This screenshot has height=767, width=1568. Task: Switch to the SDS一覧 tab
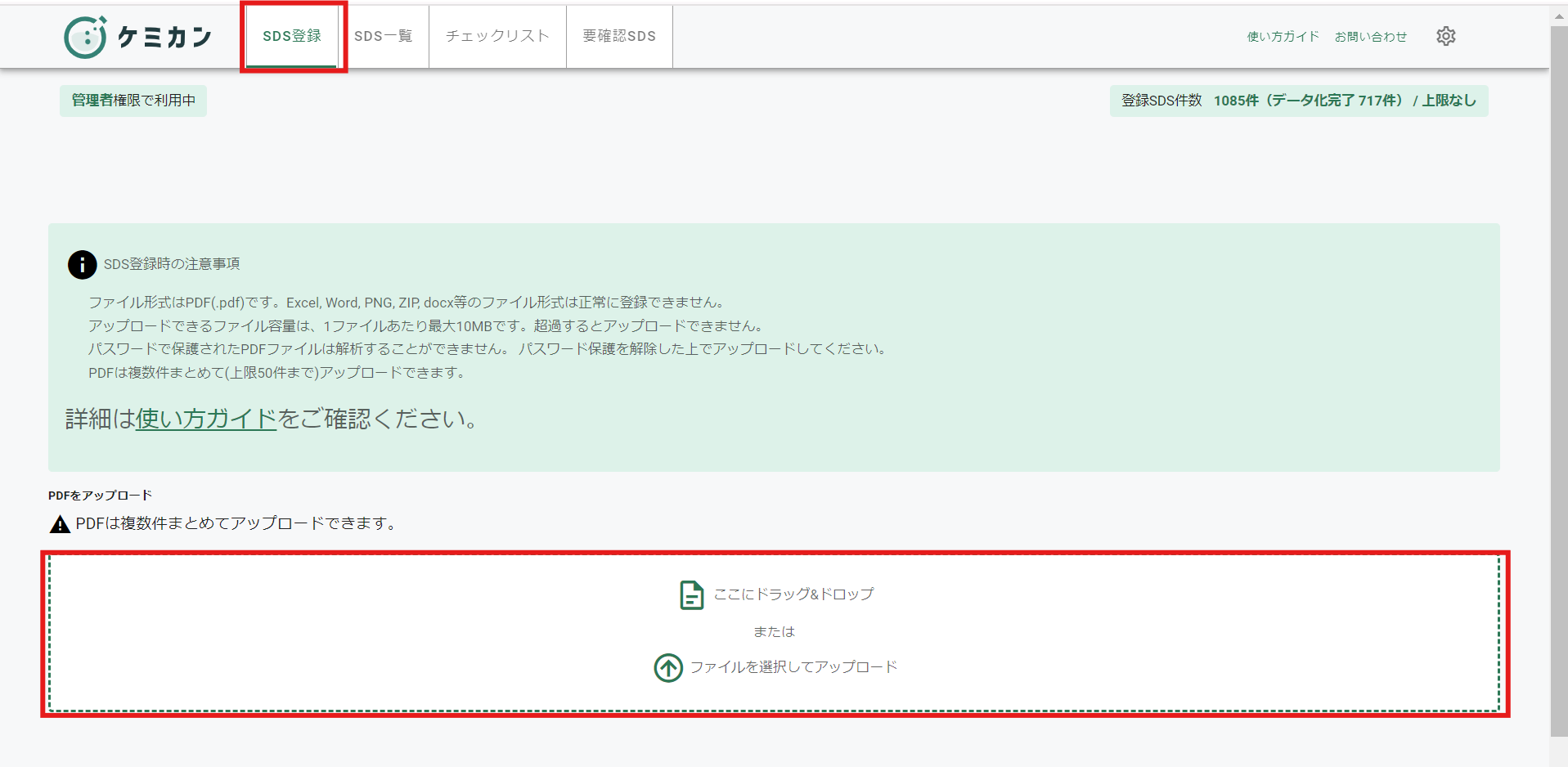(x=384, y=36)
